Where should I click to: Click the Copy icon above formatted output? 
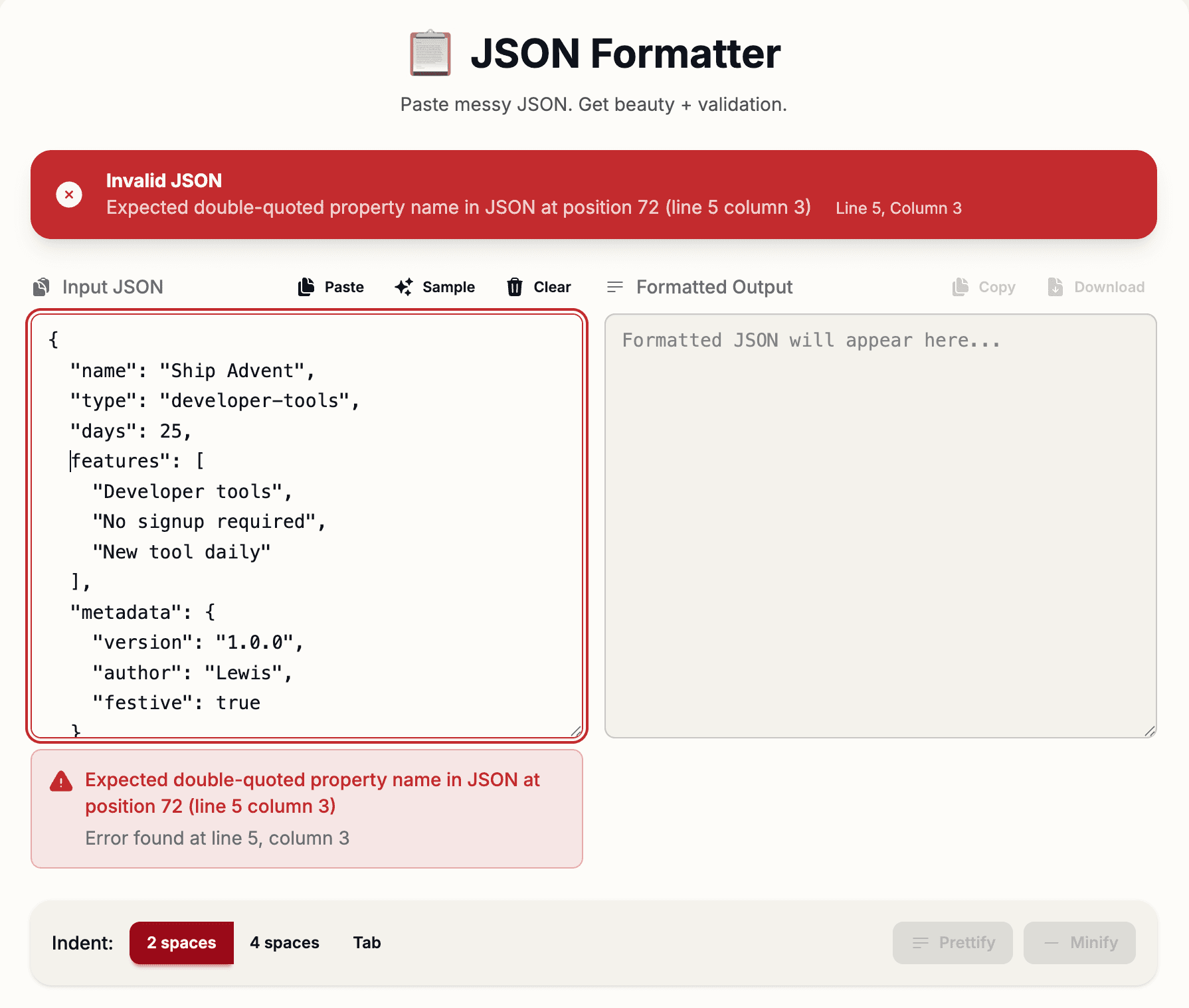point(960,287)
